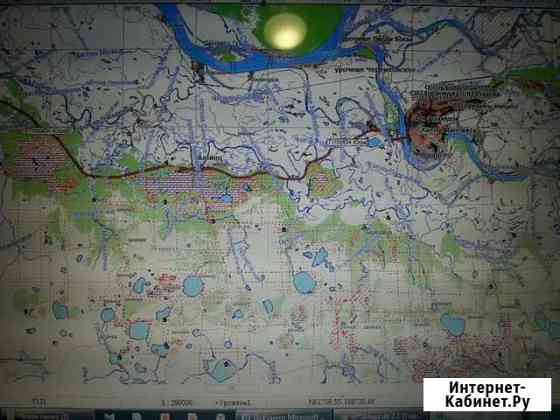Open the first pinned taskbar icon after the leftmost window button

point(109,416)
